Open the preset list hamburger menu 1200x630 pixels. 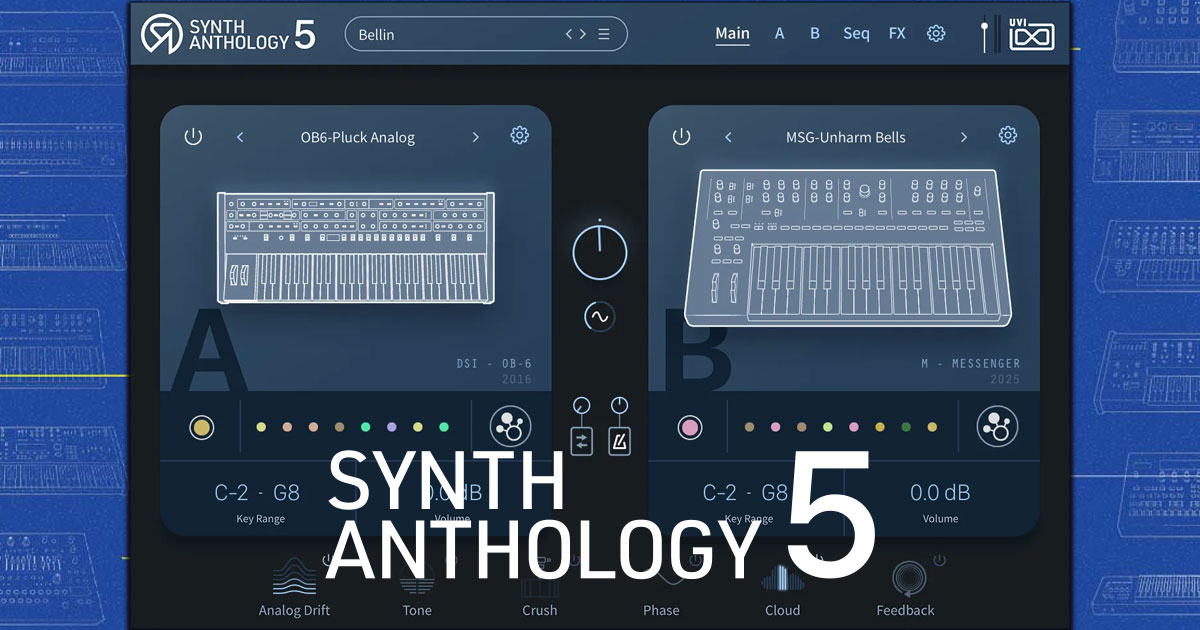click(604, 34)
